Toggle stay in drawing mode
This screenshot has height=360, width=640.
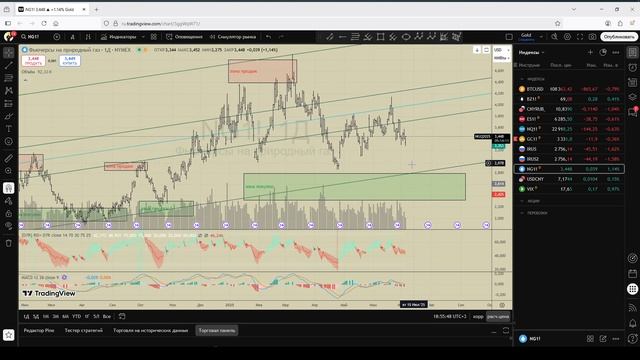pyautogui.click(x=9, y=201)
